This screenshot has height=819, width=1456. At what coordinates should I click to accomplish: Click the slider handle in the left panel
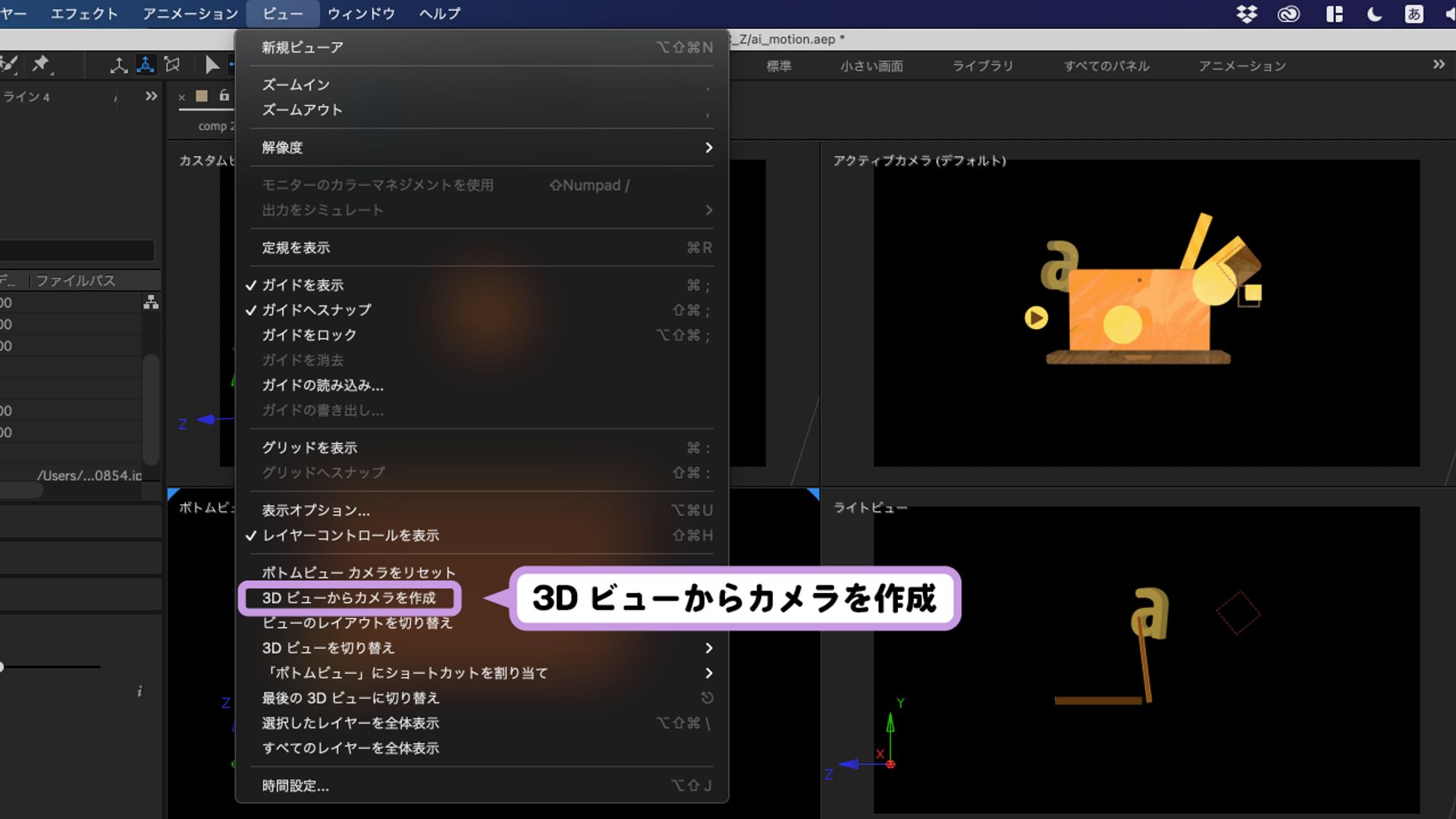tap(2, 667)
